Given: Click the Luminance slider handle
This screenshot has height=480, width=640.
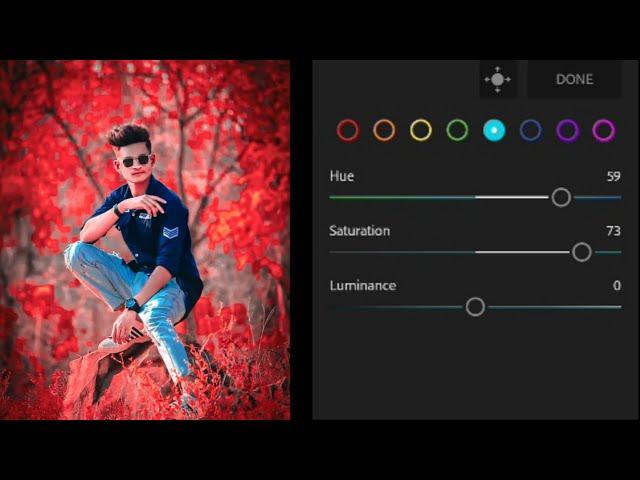Looking at the screenshot, I should coord(475,307).
